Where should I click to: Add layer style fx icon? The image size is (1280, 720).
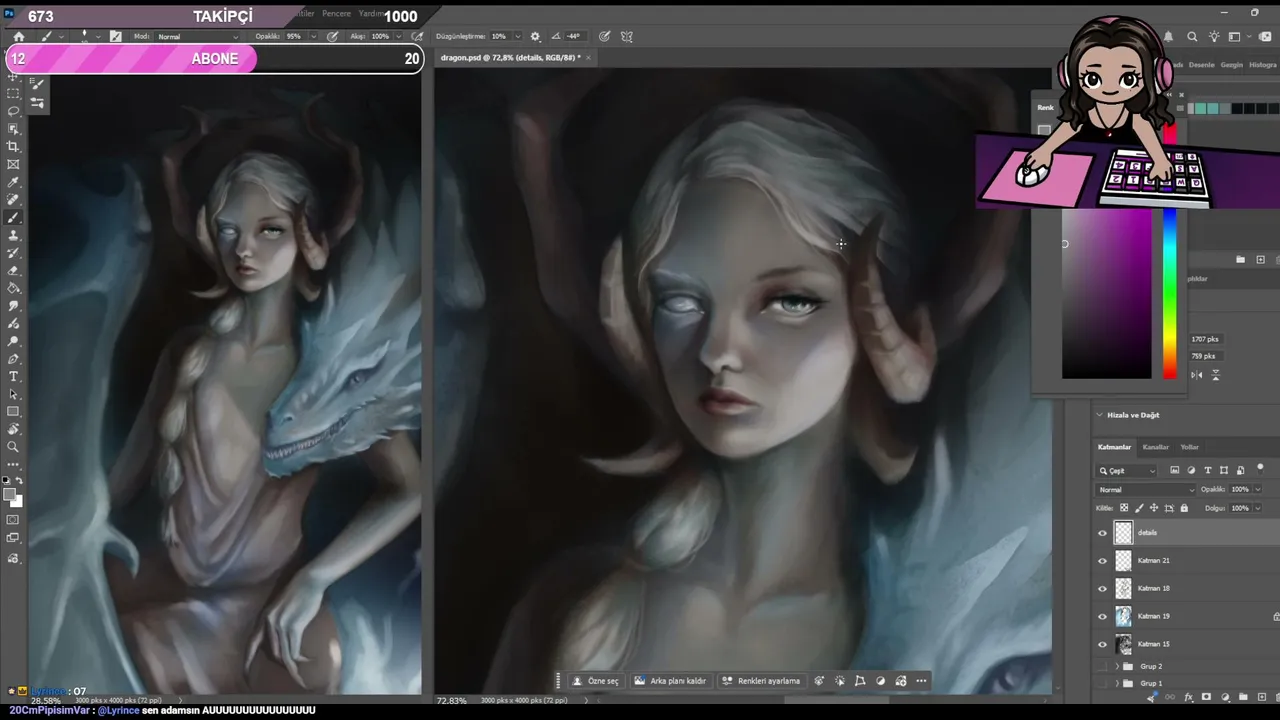1188,697
